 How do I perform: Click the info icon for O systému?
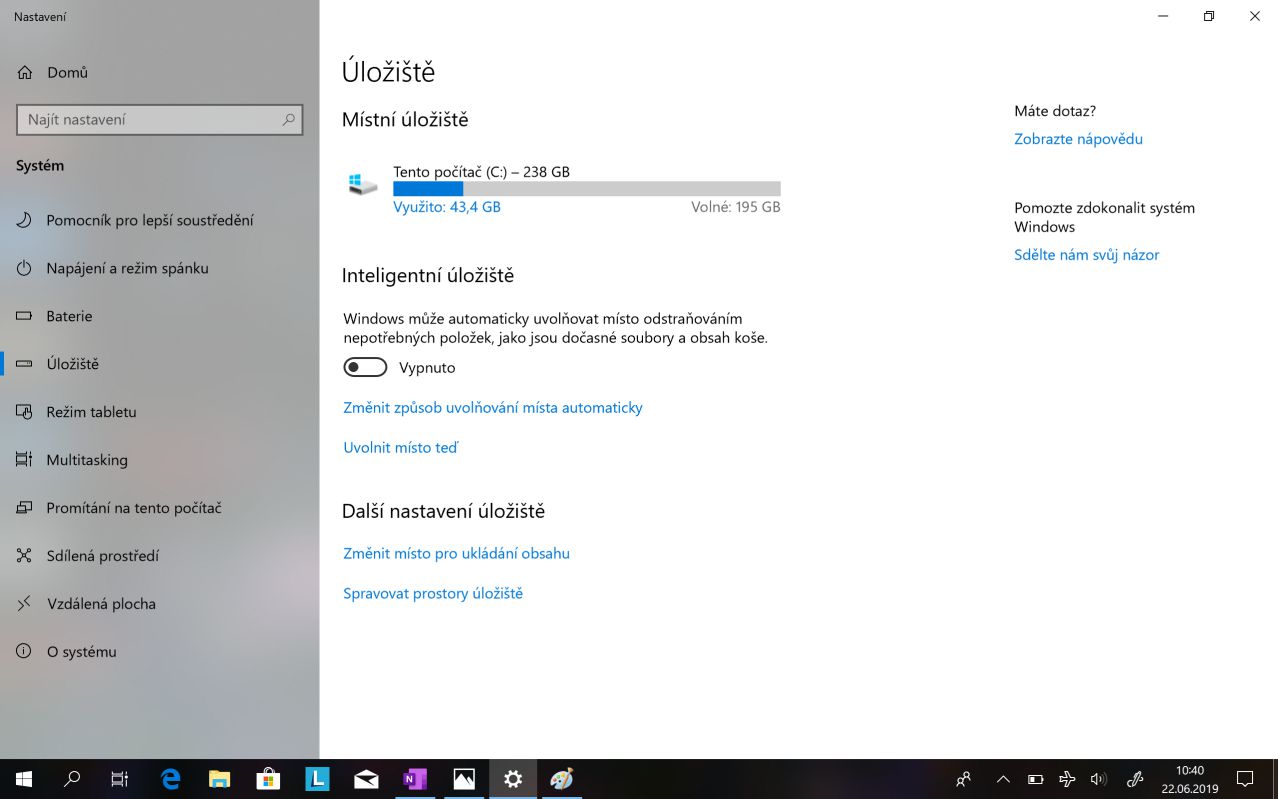point(25,652)
